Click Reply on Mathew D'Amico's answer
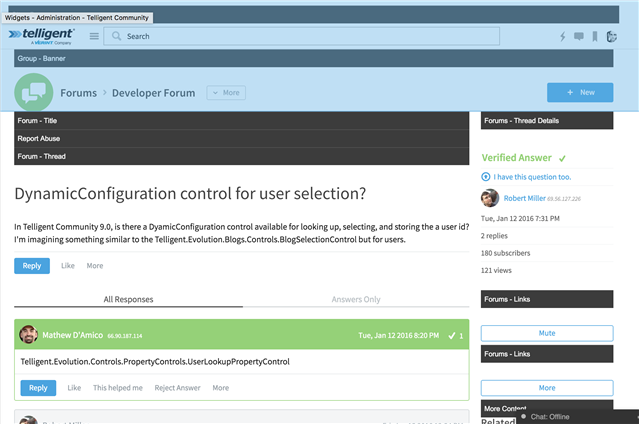 click(38, 388)
